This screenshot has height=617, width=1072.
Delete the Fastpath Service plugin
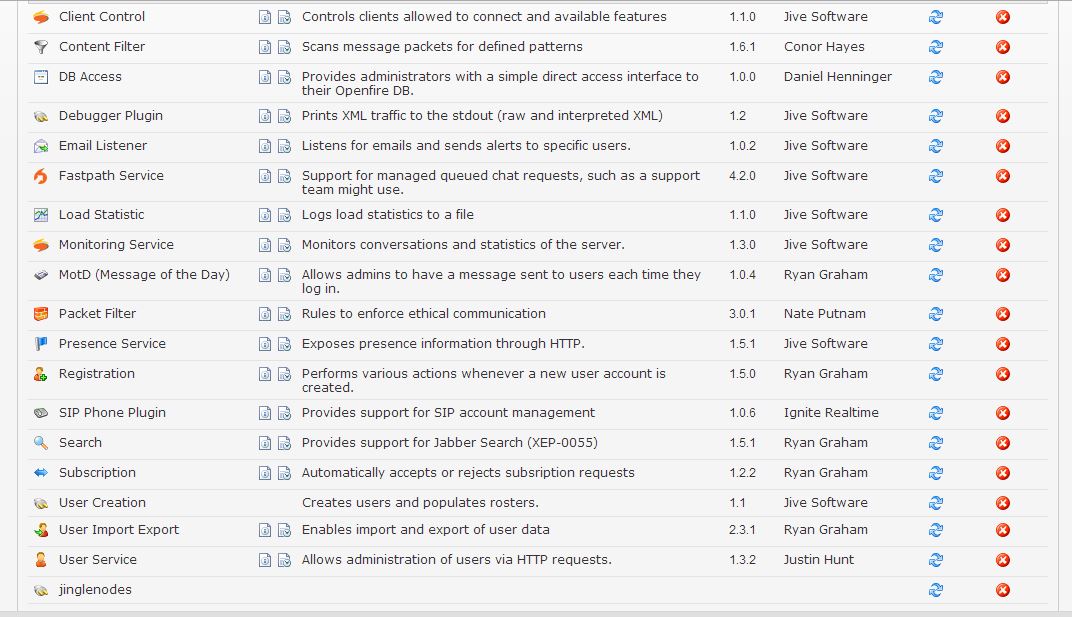tap(1003, 176)
